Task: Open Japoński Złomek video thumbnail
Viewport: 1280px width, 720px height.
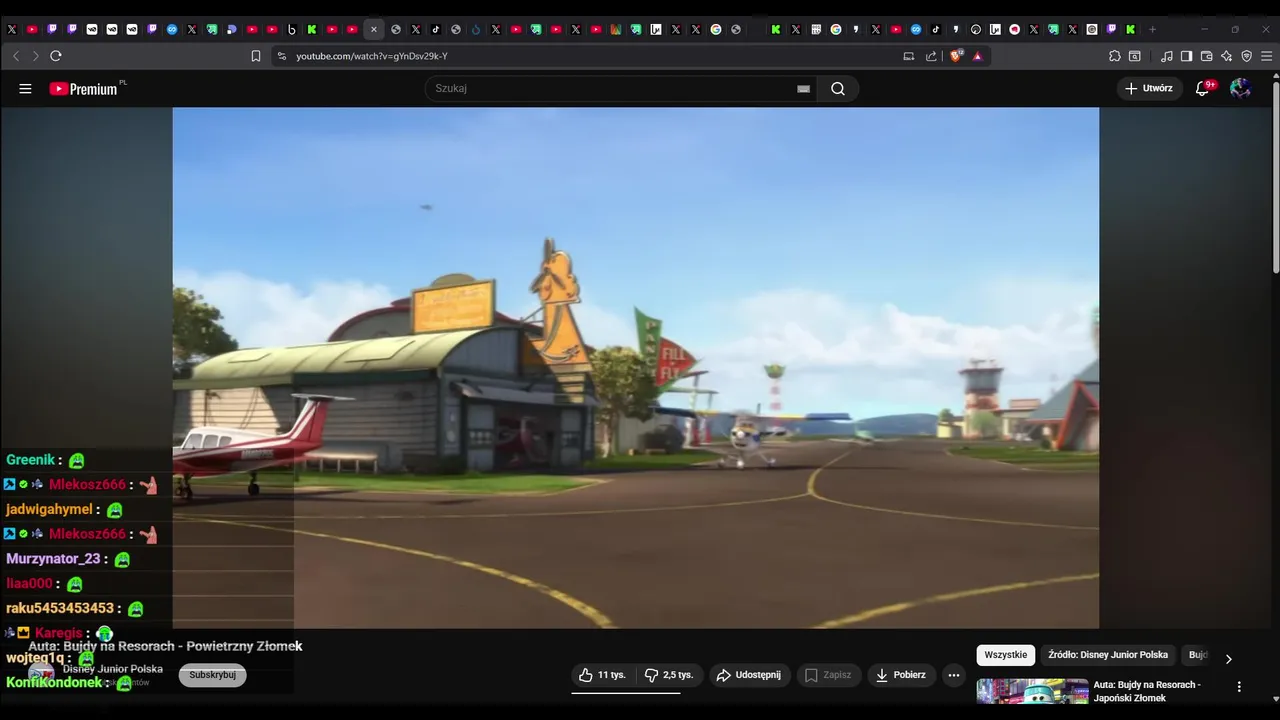Action: (1032, 692)
